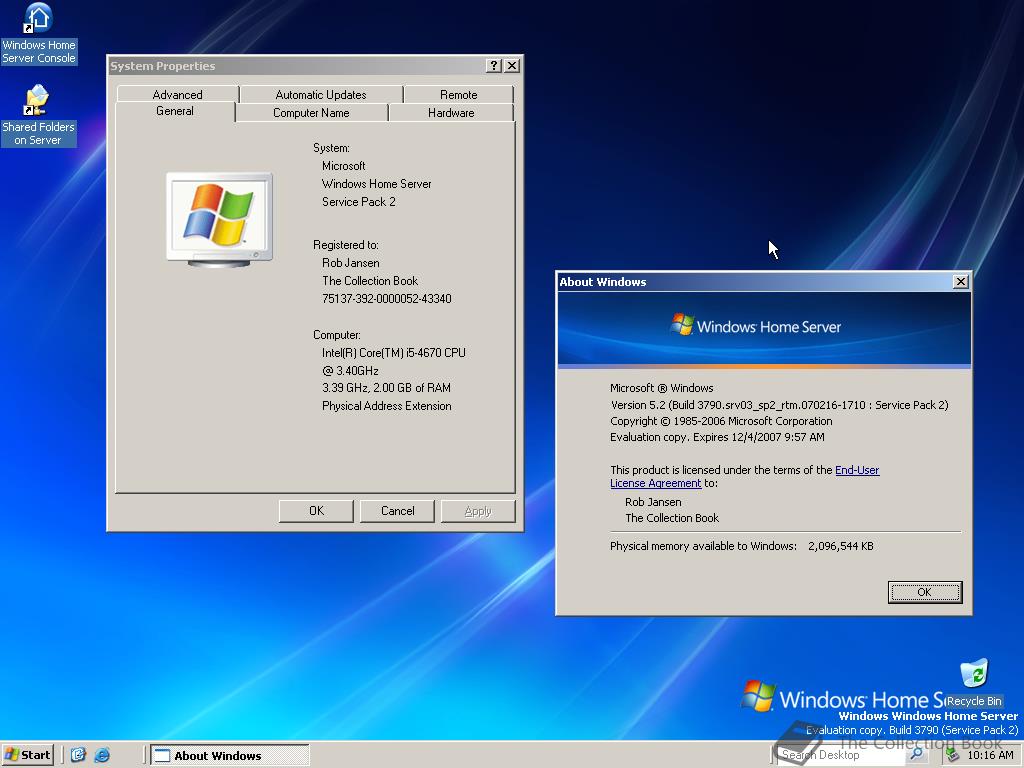Open the Recycle Bin icon
The width and height of the screenshot is (1024, 768).
click(x=974, y=683)
